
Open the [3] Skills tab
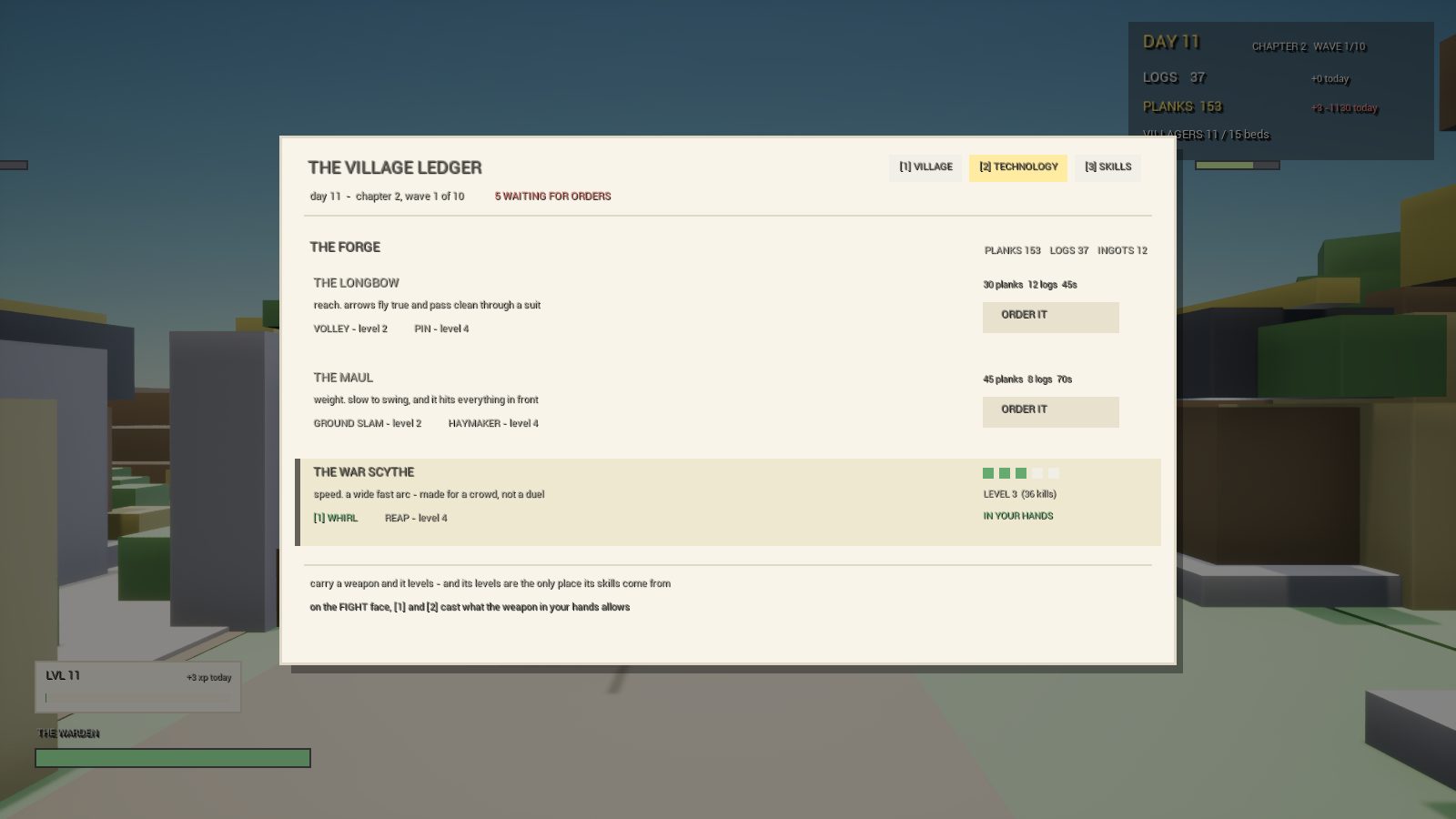coord(1108,167)
